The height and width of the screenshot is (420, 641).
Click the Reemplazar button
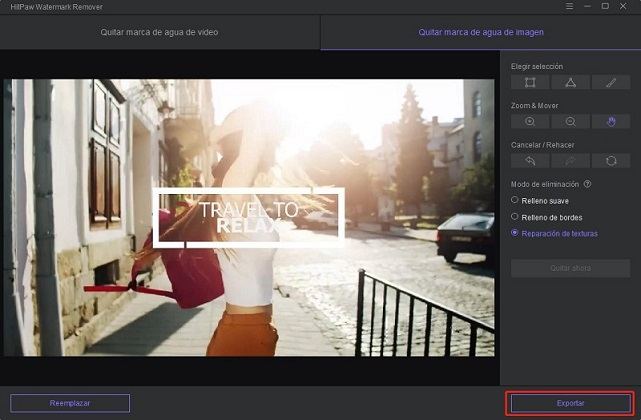70,403
